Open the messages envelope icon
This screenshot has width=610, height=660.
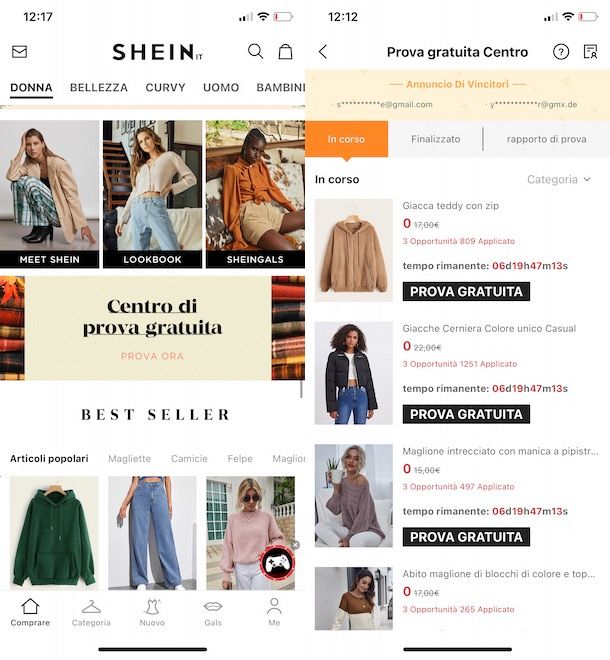19,51
